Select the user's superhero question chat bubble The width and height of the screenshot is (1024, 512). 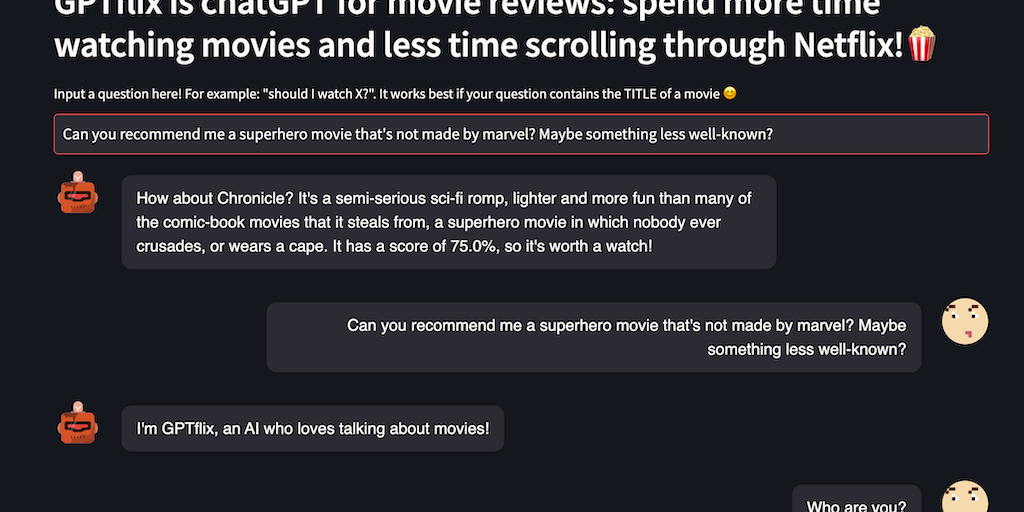593,337
